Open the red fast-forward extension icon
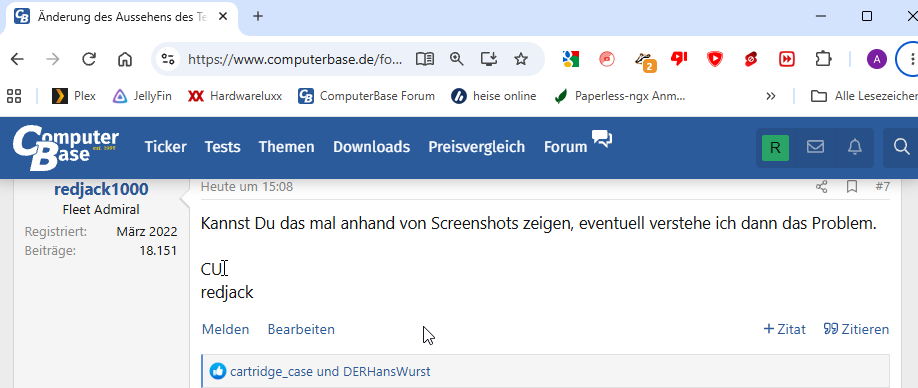This screenshot has height=388, width=918. pos(787,59)
